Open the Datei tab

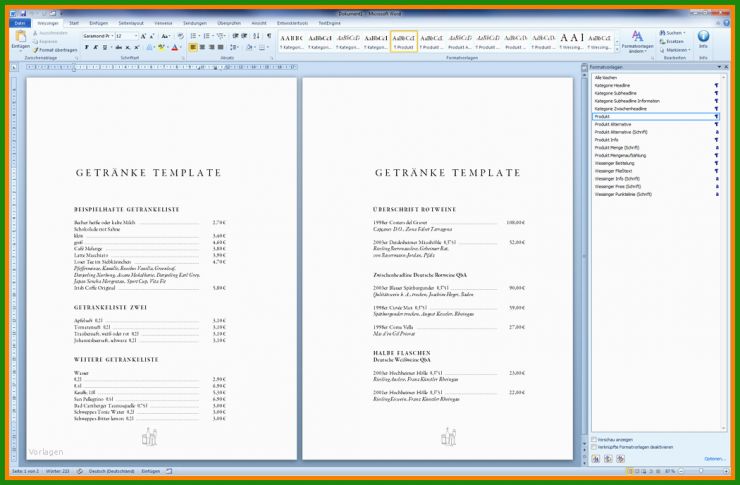click(x=20, y=23)
